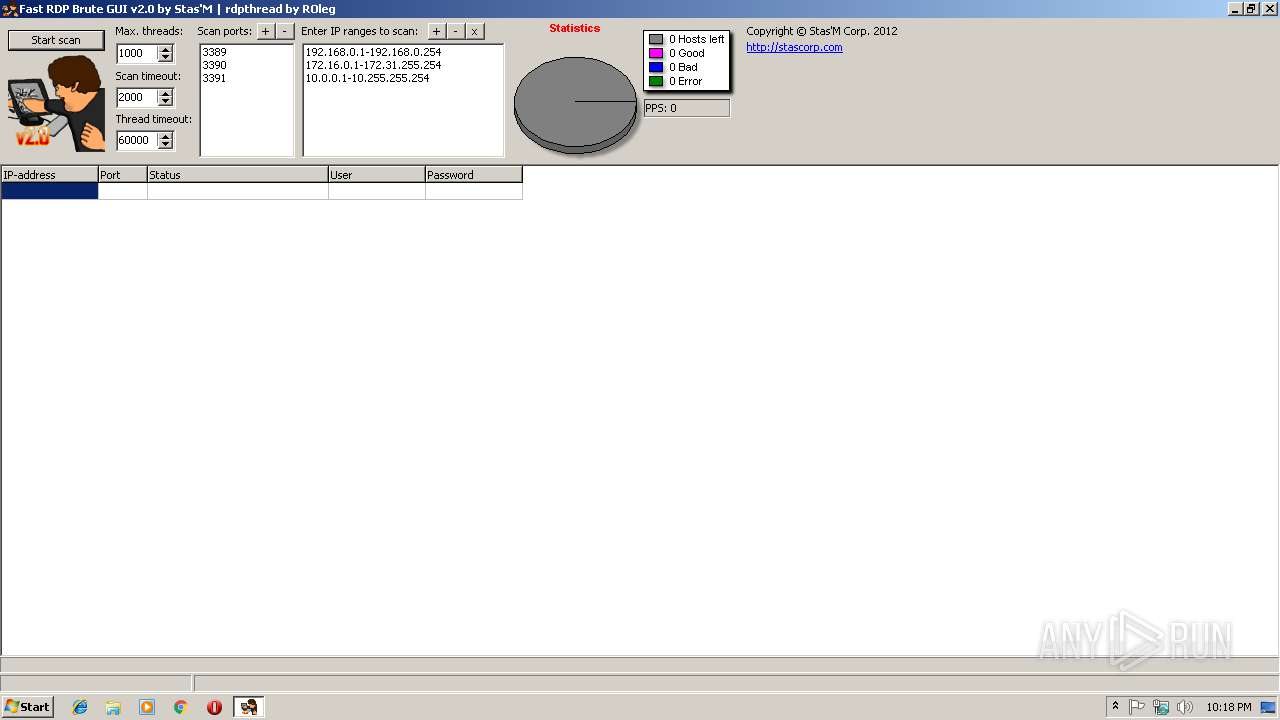
Task: Click the green Error legend swatch
Action: (656, 81)
